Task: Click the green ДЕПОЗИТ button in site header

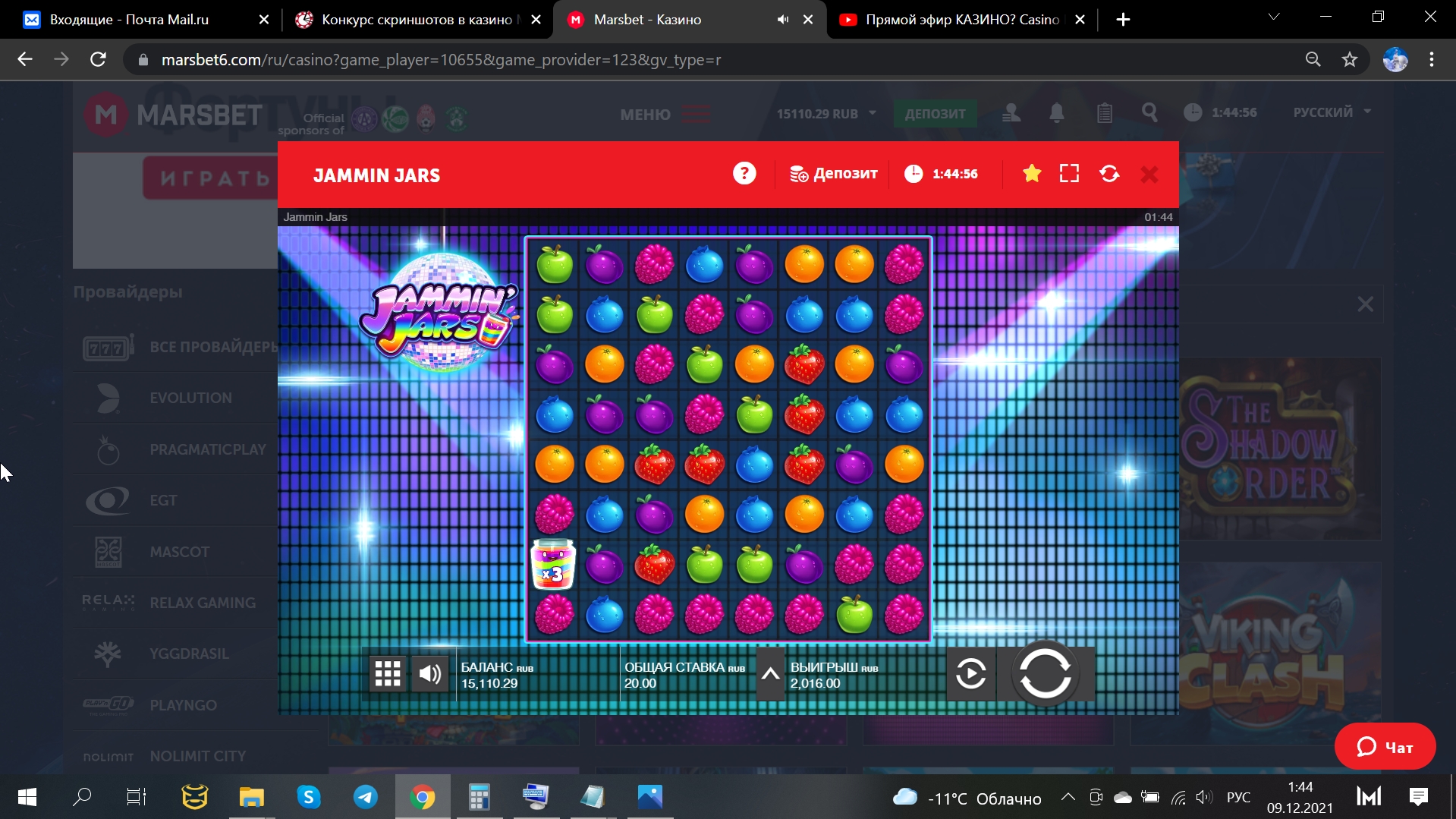Action: (935, 114)
